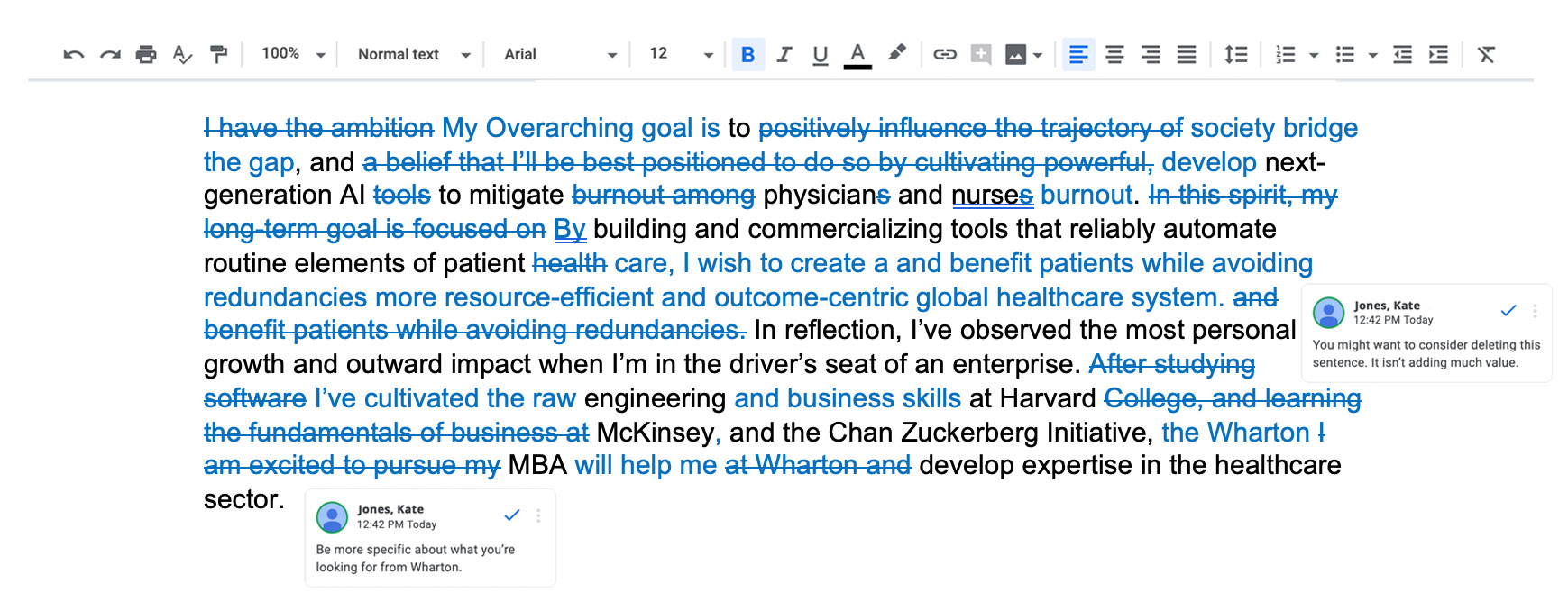Expand bulleted list style dropdown arrow
The height and width of the screenshot is (602, 1568).
point(1372,56)
